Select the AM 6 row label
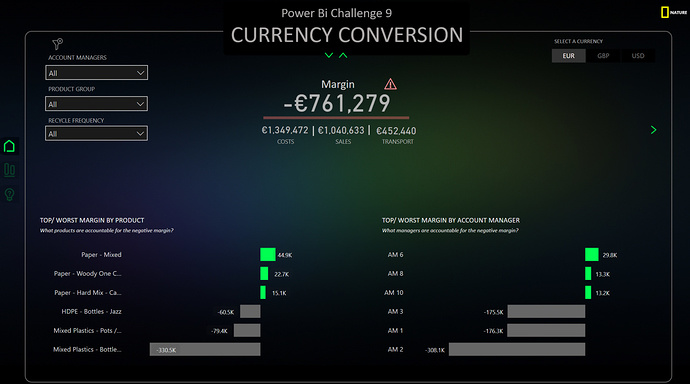The image size is (690, 384). point(395,255)
